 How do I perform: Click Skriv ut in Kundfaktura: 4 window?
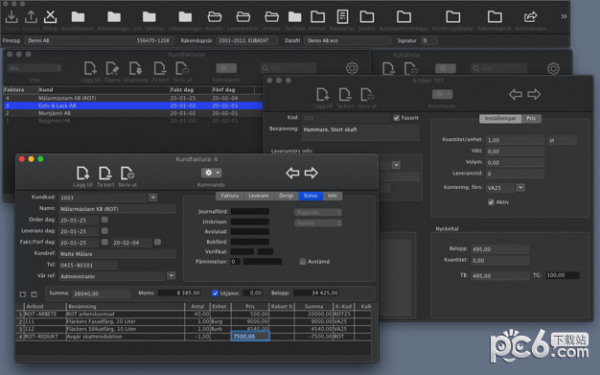pos(127,173)
